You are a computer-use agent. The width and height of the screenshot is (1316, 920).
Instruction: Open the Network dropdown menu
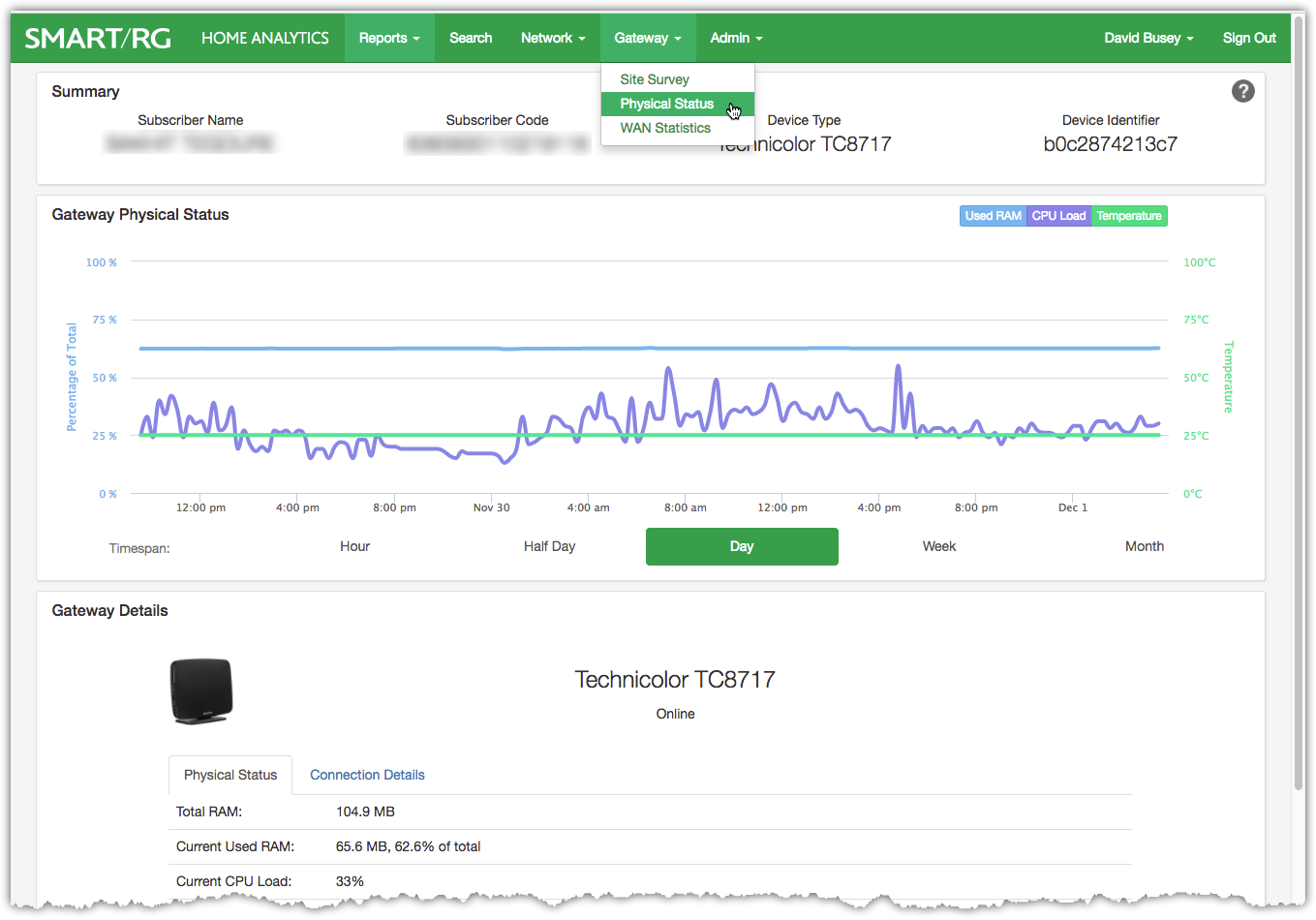tap(553, 38)
